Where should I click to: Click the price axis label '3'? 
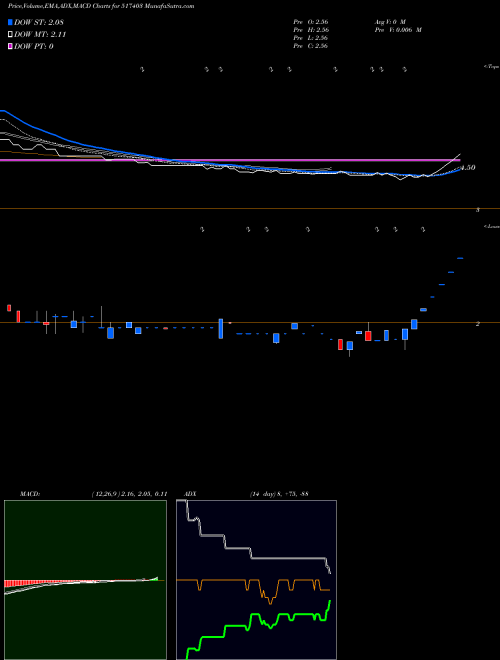point(478,209)
